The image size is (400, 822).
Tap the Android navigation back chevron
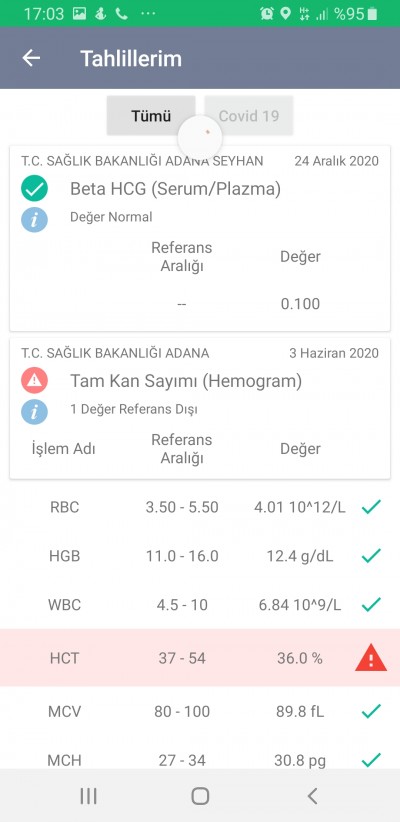(312, 796)
